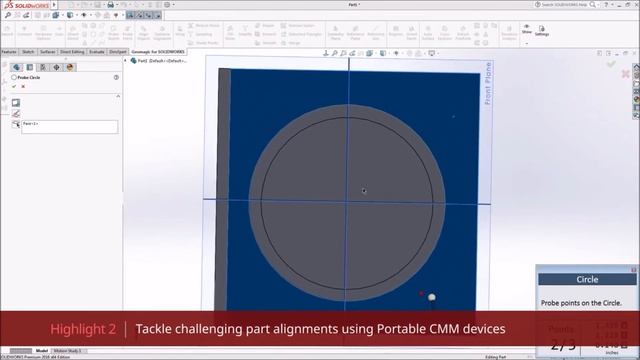The width and height of the screenshot is (640, 360).
Task: Switch to the DimXpert tab
Action: (118, 52)
